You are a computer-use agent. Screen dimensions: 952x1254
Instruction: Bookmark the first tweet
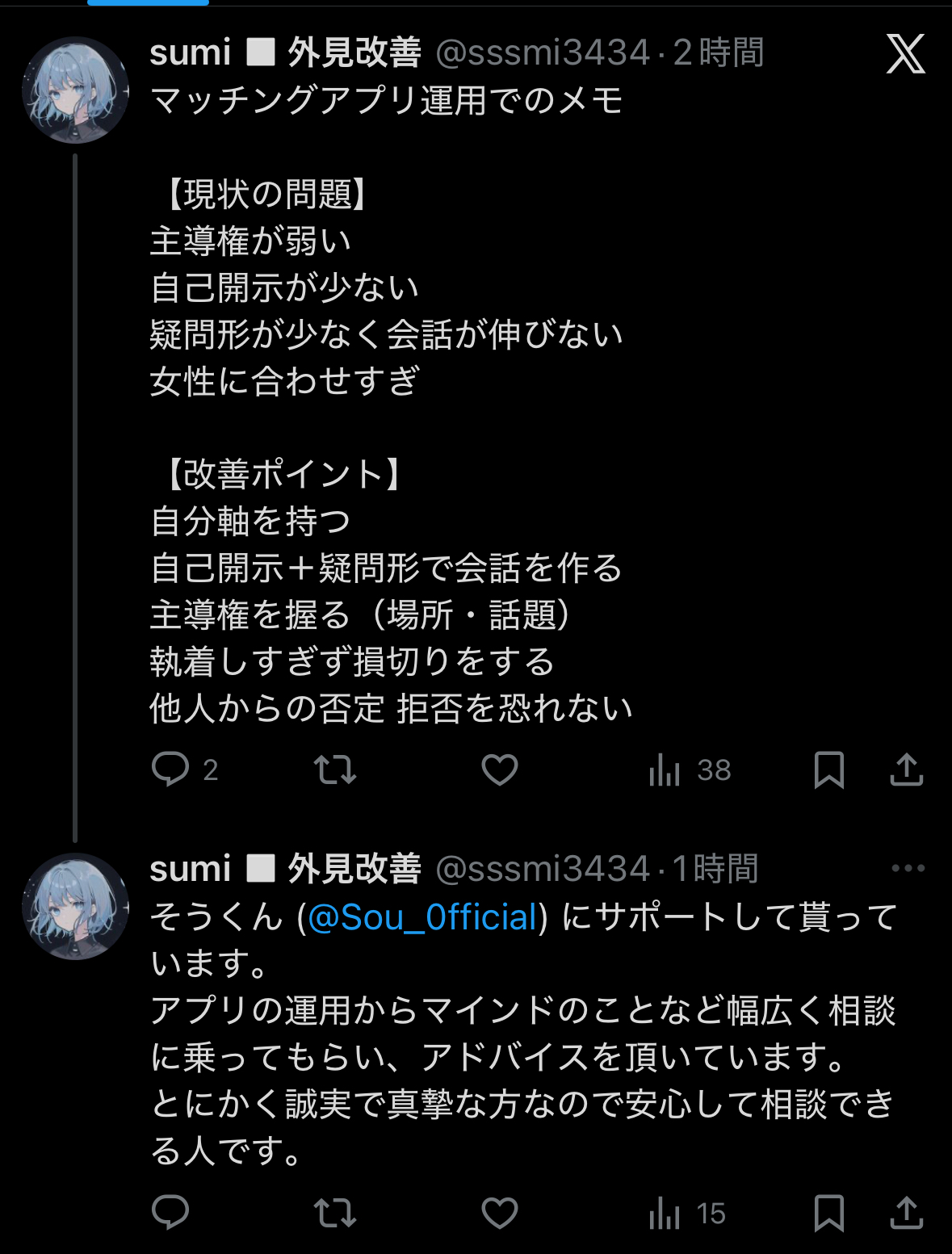[828, 770]
